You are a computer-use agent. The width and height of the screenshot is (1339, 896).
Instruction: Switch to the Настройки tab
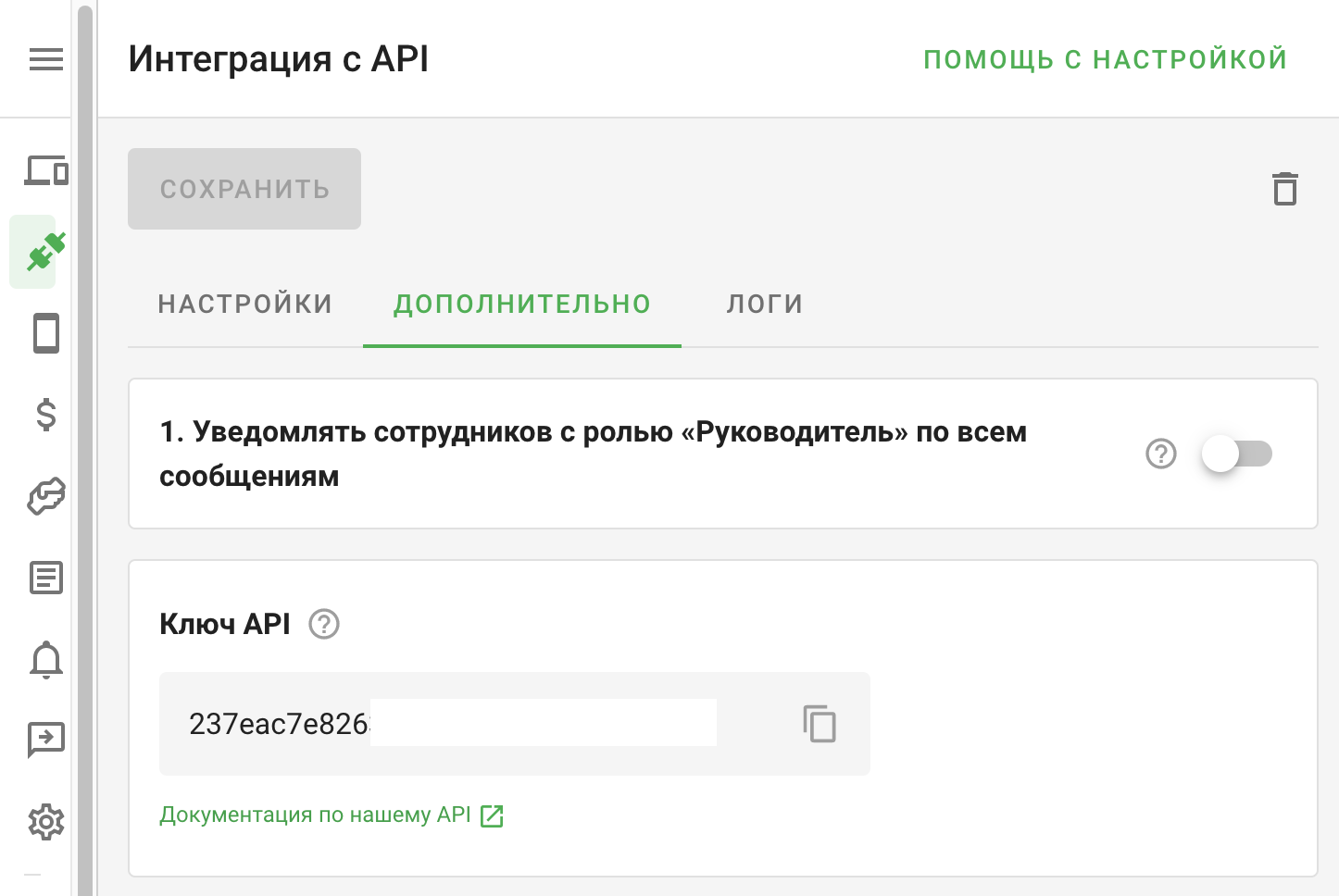244,305
